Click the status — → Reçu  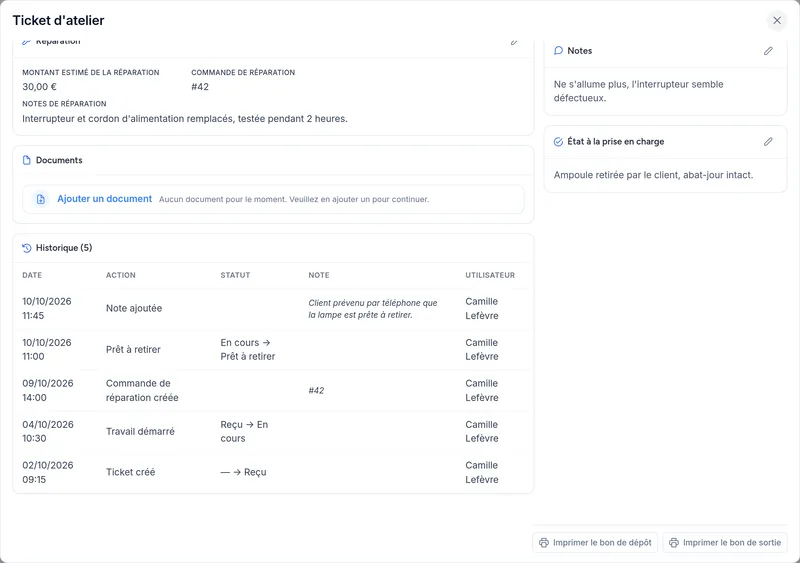(x=243, y=472)
